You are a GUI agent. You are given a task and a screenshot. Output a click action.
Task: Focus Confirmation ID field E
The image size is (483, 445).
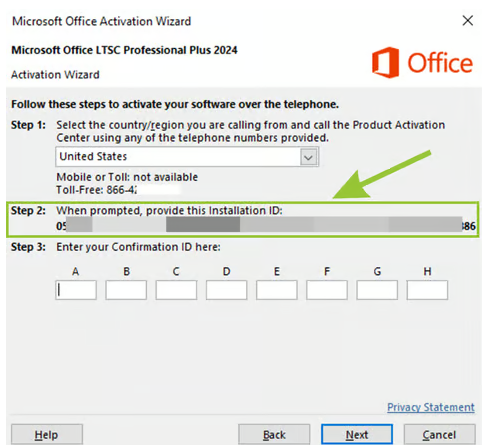[x=277, y=290]
